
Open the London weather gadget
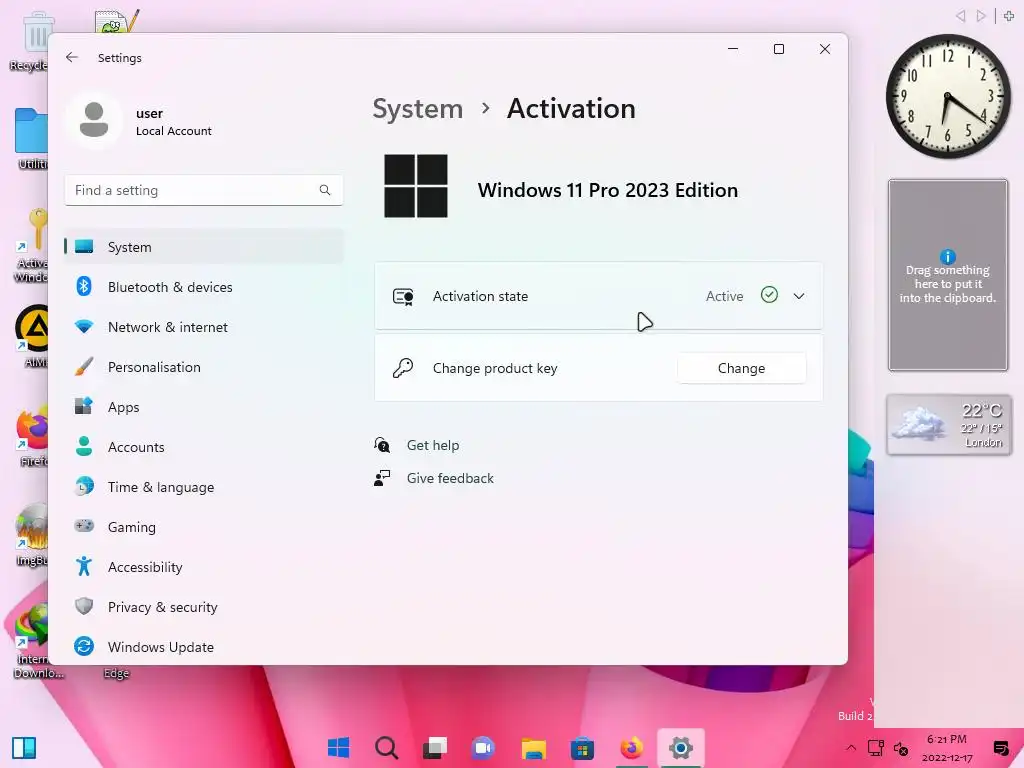point(949,424)
